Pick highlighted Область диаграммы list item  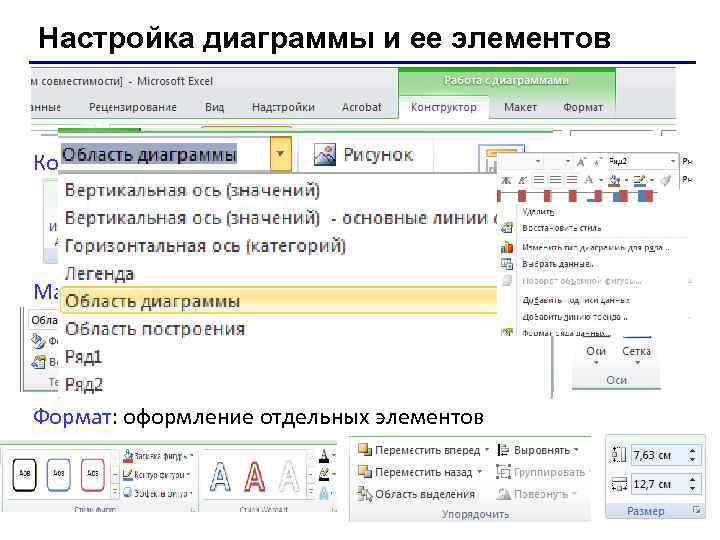[x=279, y=301]
